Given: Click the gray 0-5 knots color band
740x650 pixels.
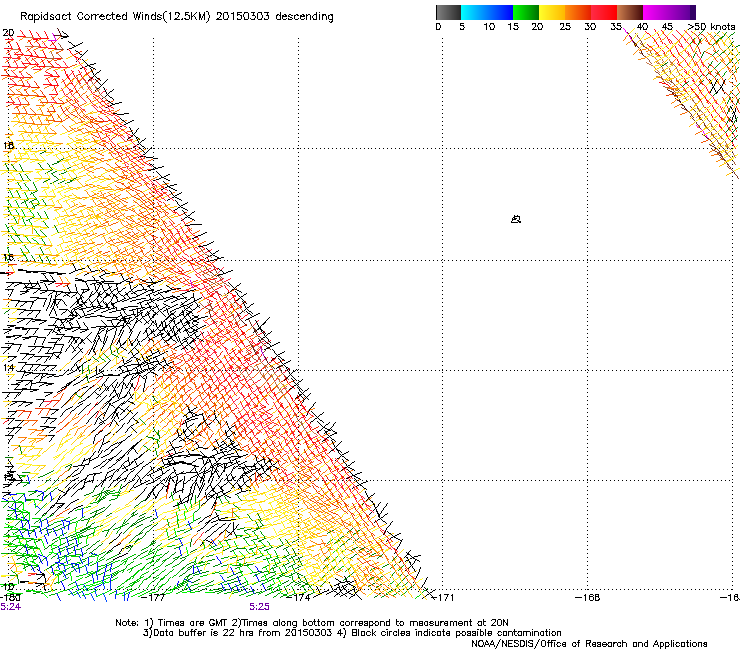Looking at the screenshot, I should click(x=448, y=12).
